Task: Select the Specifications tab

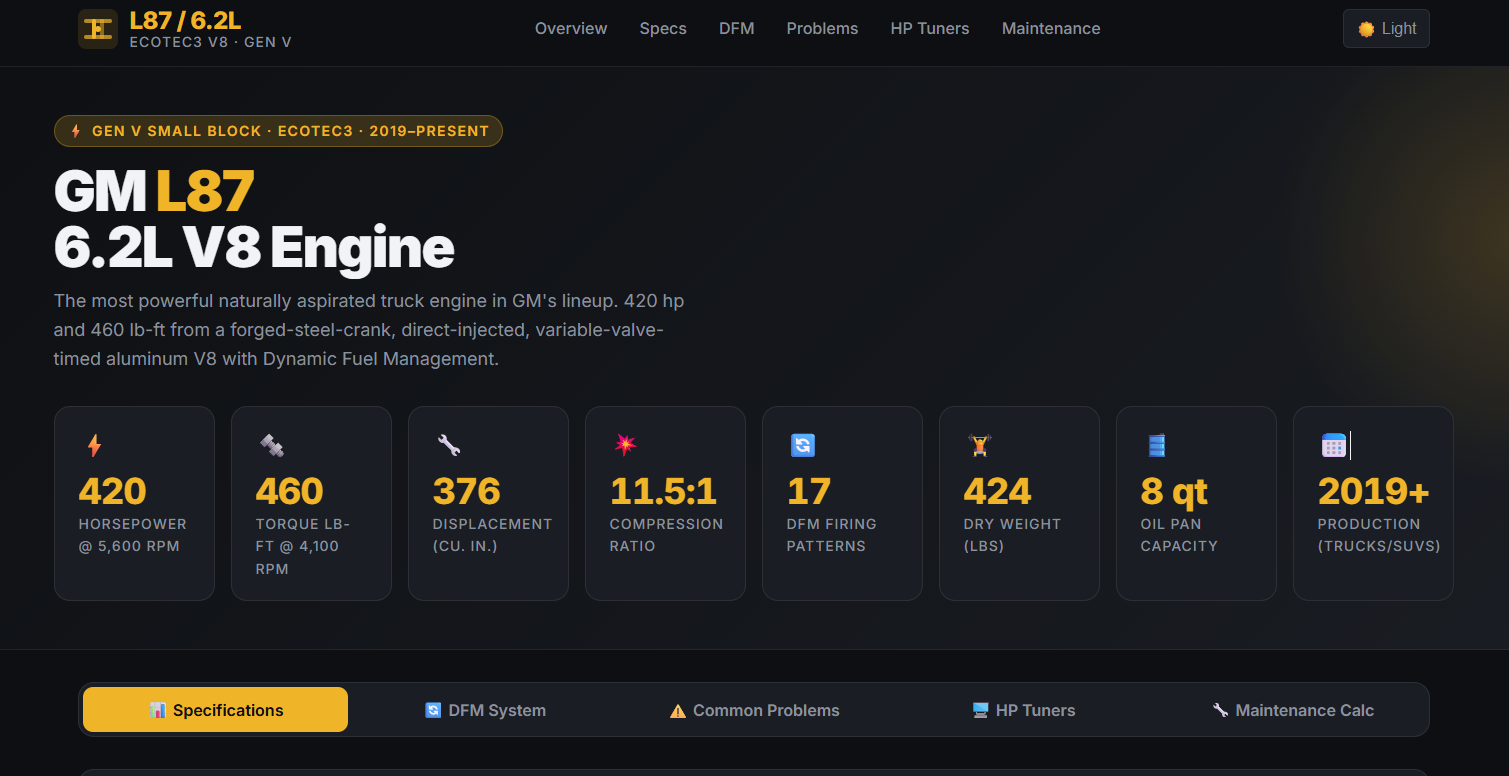Action: pyautogui.click(x=215, y=710)
